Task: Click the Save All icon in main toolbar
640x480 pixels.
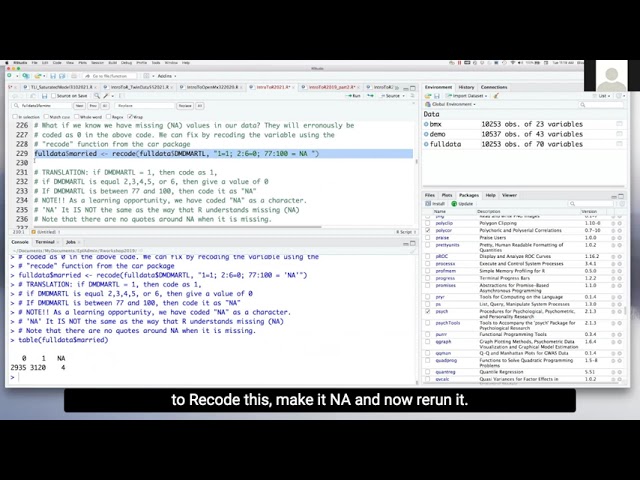Action: pyautogui.click(x=62, y=76)
